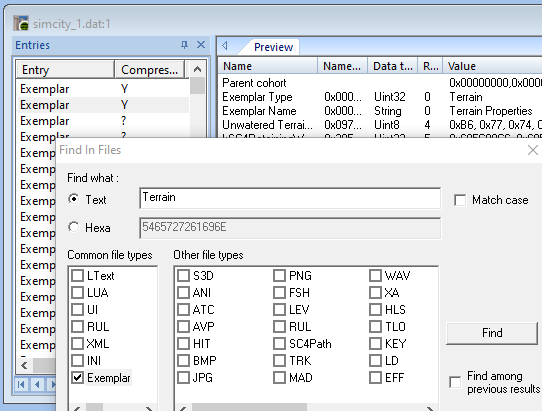The image size is (542, 411).
Task: Enable the Match case checkbox
Action: pos(460,200)
